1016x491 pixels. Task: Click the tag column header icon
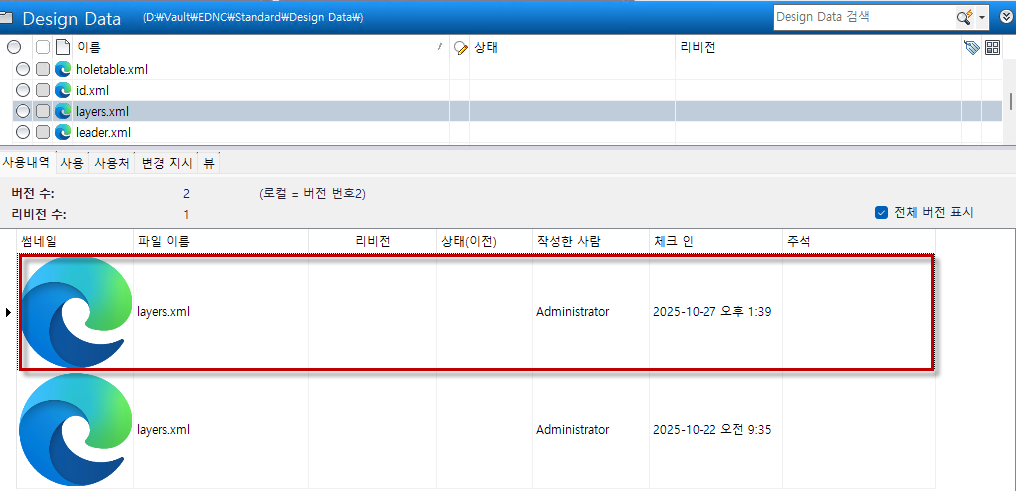click(x=971, y=47)
